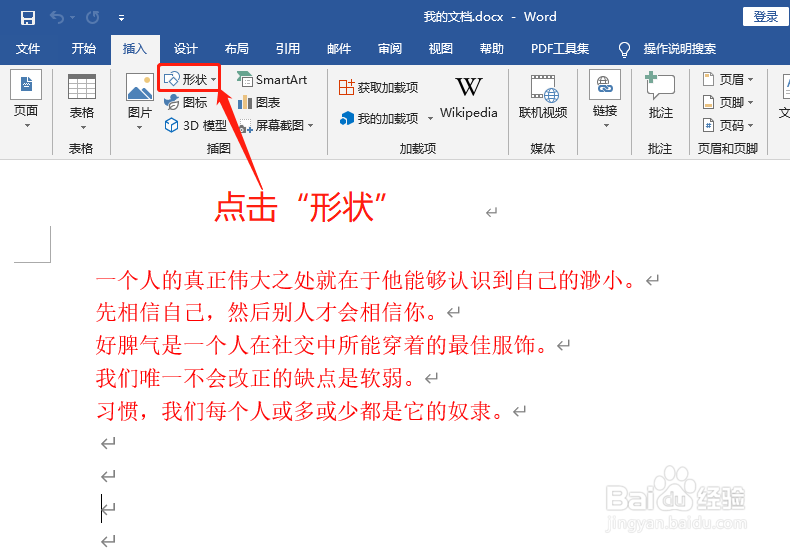Open the PDF工具集 tab
This screenshot has width=790, height=550.
pos(560,49)
